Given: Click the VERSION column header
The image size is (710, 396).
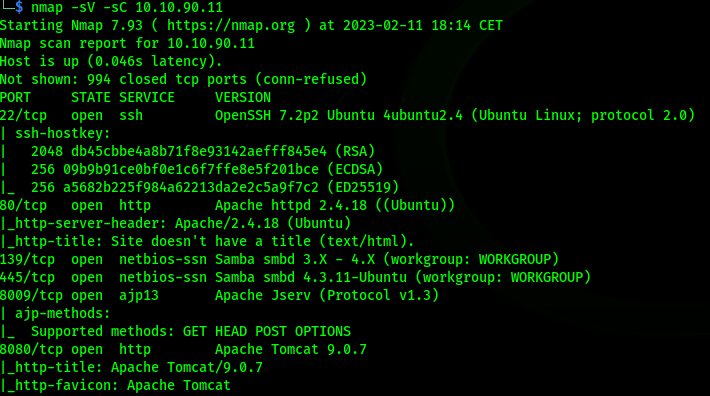Looking at the screenshot, I should click(243, 97).
